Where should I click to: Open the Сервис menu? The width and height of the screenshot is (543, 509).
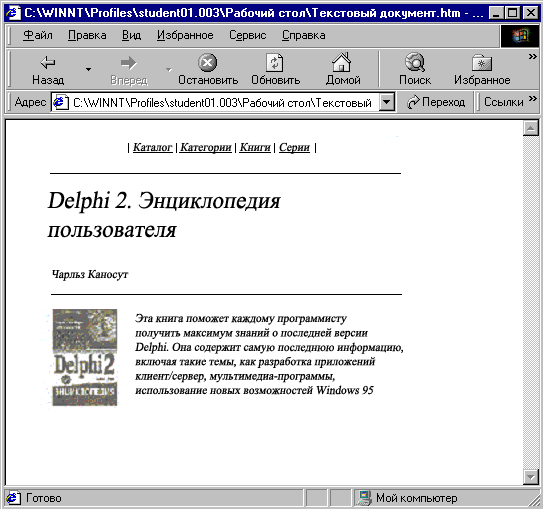click(247, 35)
